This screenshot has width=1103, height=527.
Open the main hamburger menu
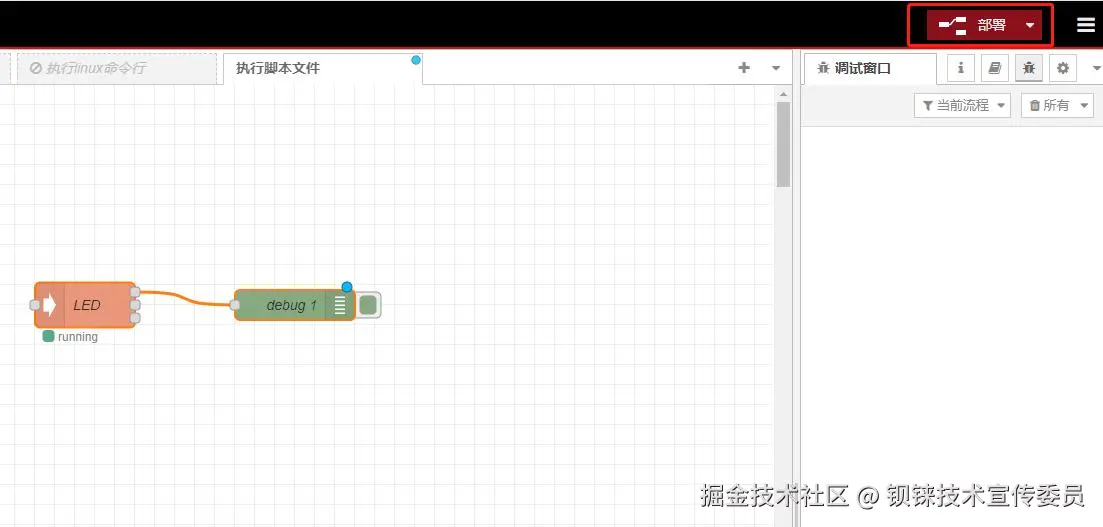pos(1085,25)
